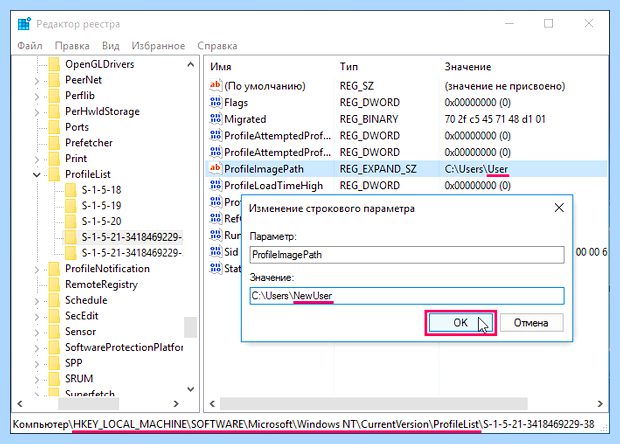Expand the PerHwIdStorage tree node
The image size is (620, 444).
coord(36,112)
